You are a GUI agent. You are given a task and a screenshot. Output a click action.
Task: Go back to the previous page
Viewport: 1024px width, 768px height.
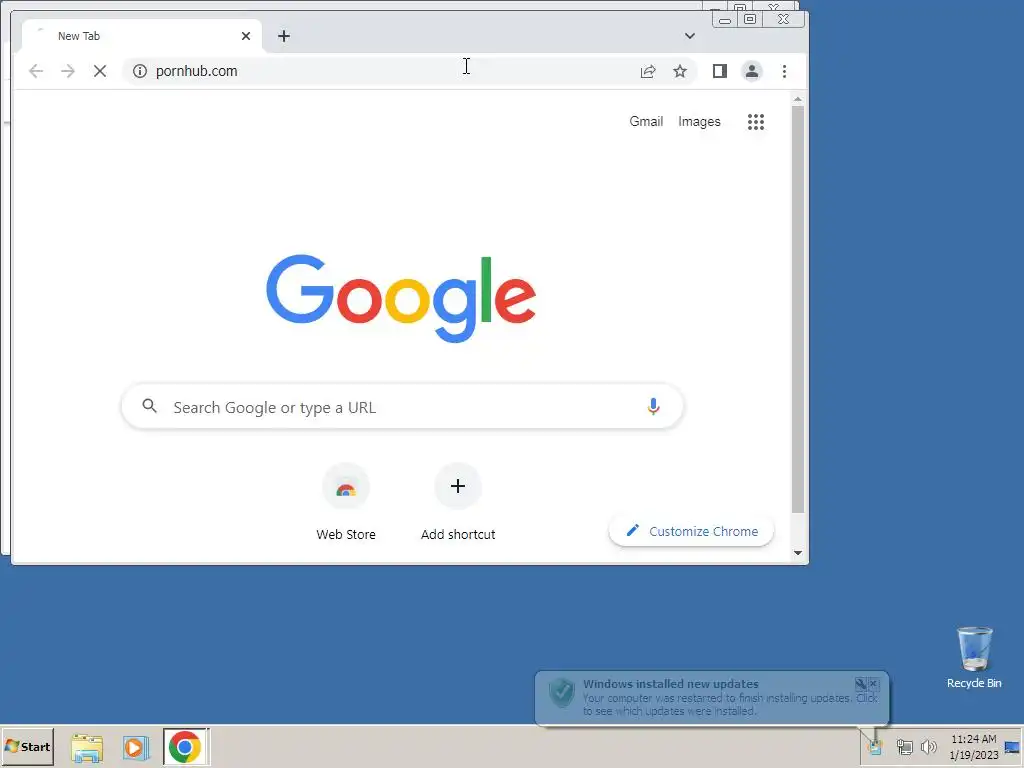(36, 71)
